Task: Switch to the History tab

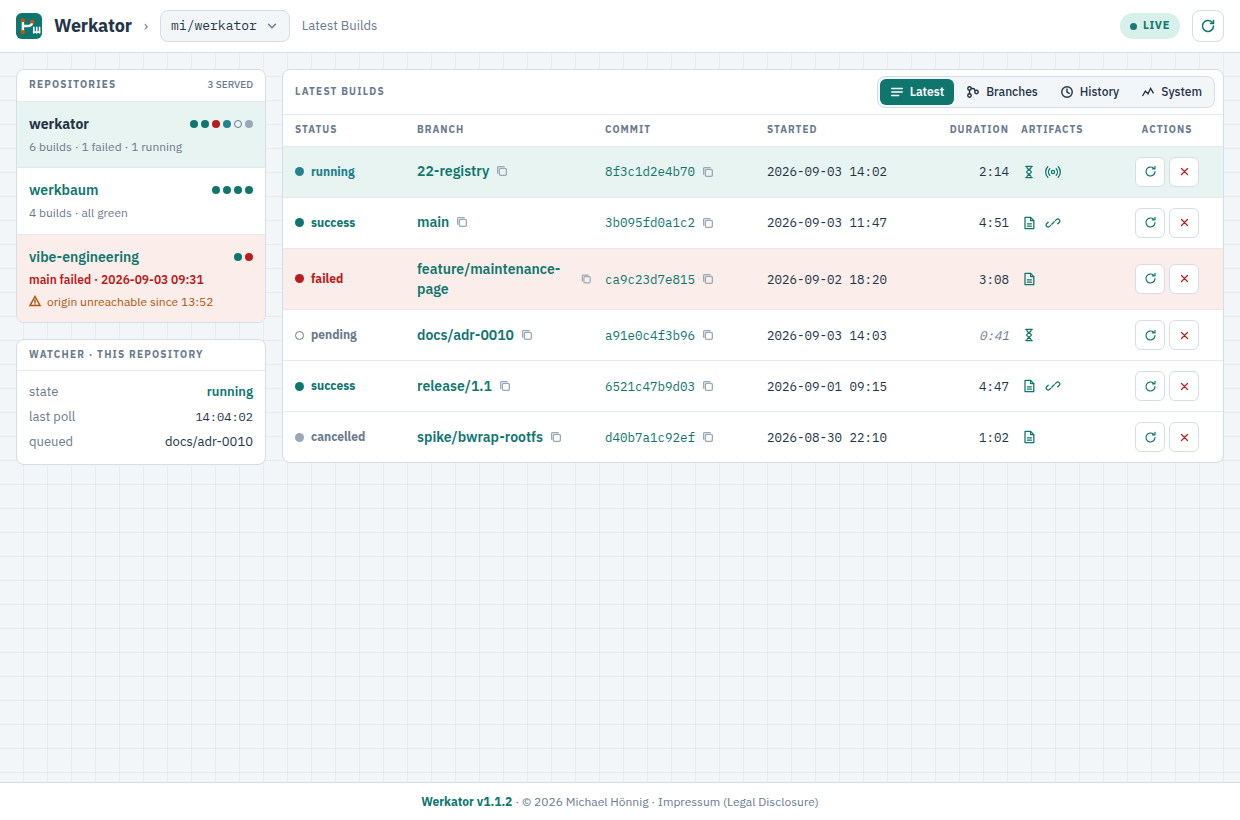Action: pos(1090,92)
